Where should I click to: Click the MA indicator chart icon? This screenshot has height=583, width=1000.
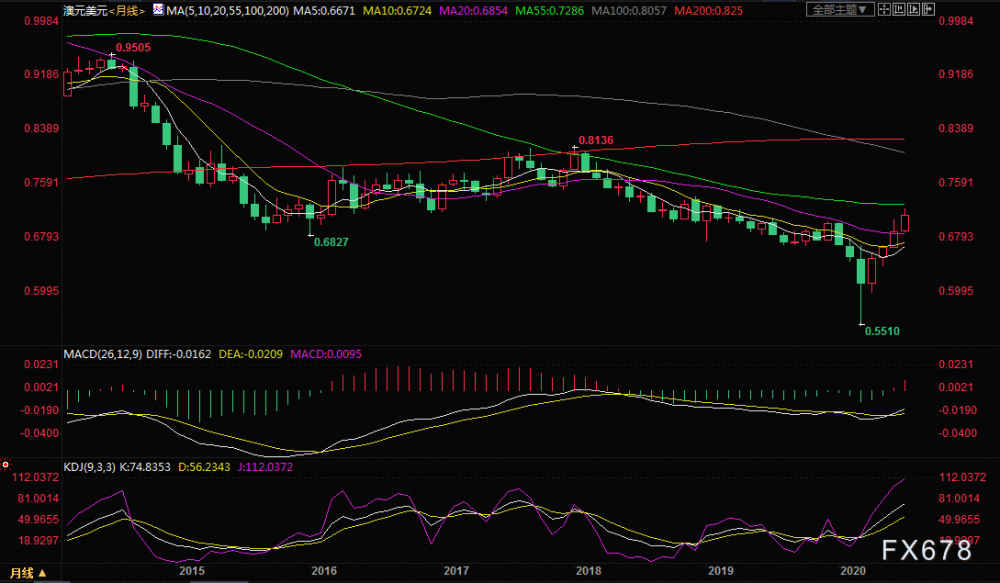pyautogui.click(x=158, y=10)
